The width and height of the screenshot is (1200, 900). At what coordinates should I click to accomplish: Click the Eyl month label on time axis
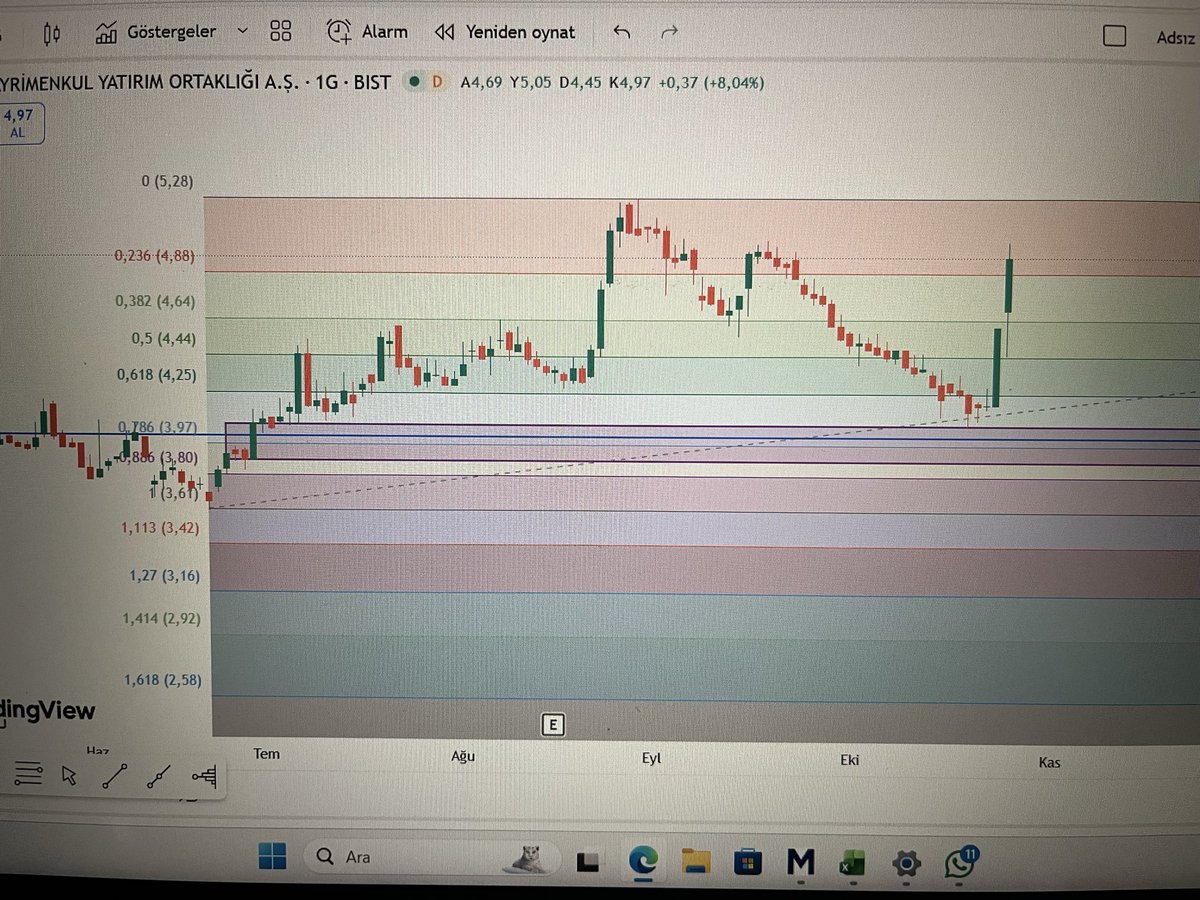tap(652, 758)
